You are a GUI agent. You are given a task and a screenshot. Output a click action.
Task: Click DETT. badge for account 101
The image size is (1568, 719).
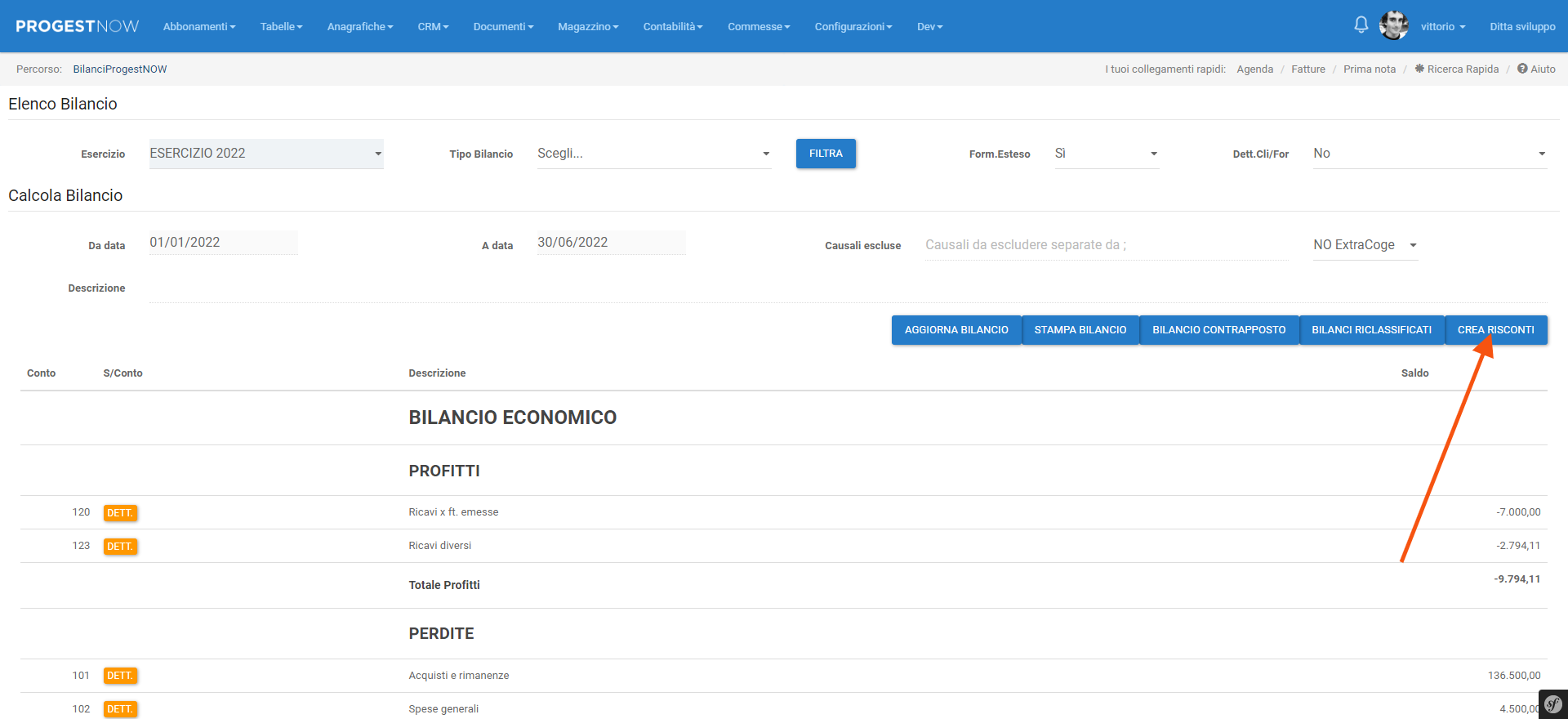pos(120,676)
